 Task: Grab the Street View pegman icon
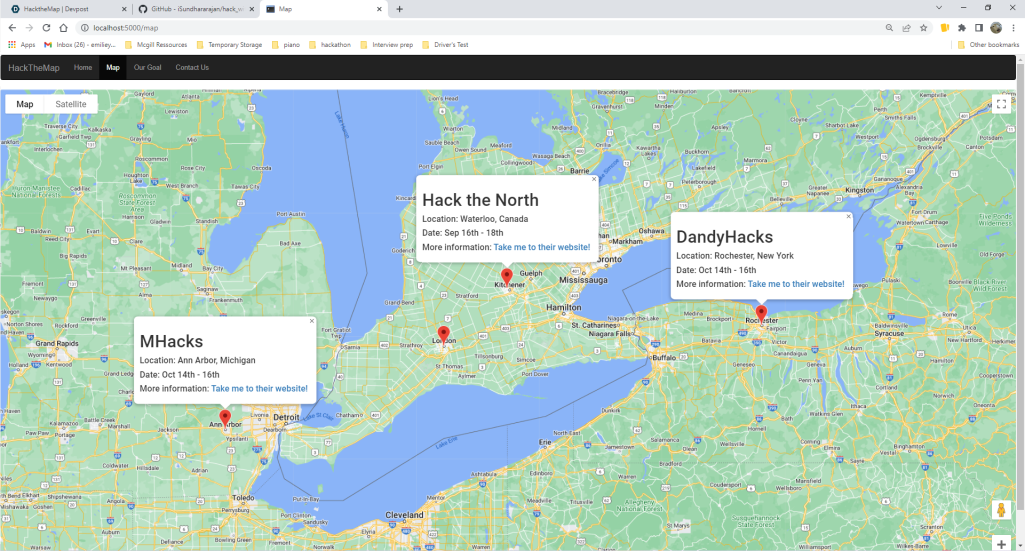point(1001,510)
